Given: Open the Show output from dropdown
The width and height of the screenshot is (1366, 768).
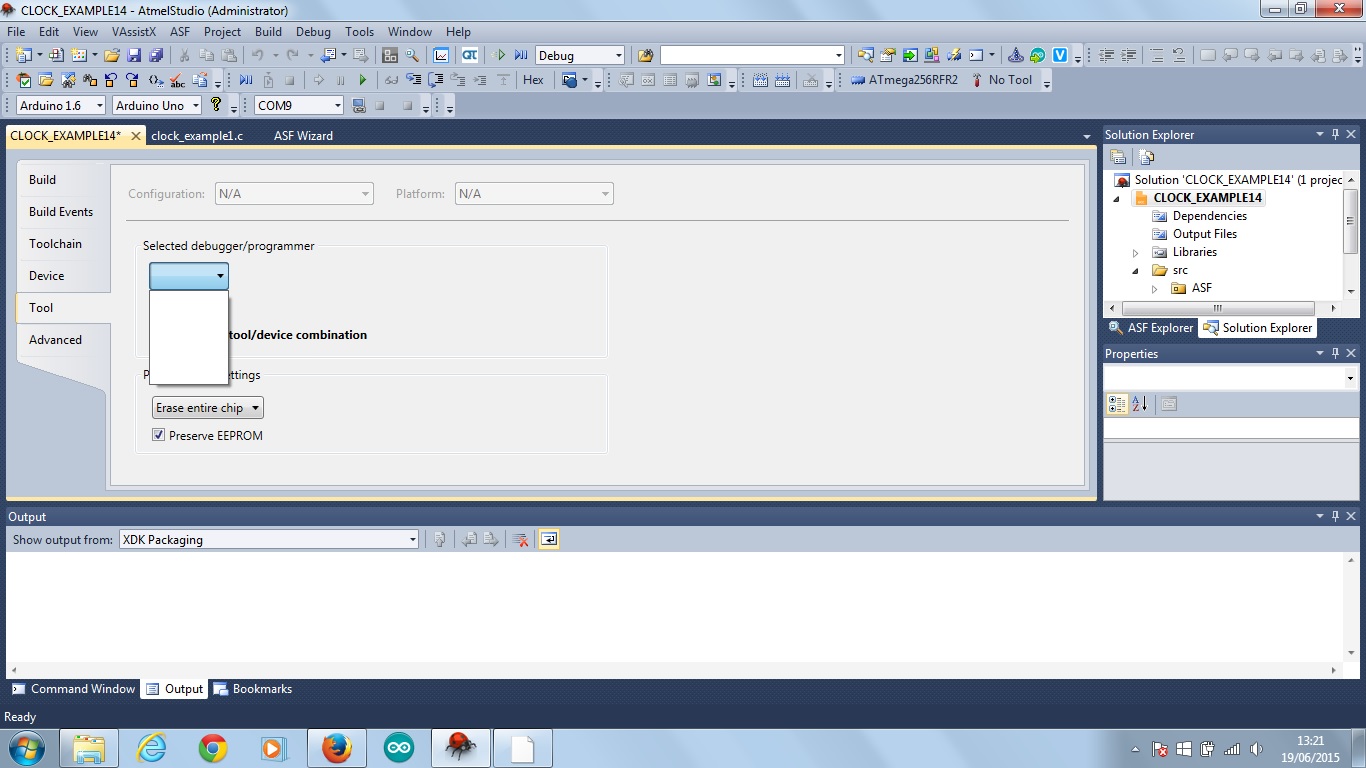Looking at the screenshot, I should 268,540.
